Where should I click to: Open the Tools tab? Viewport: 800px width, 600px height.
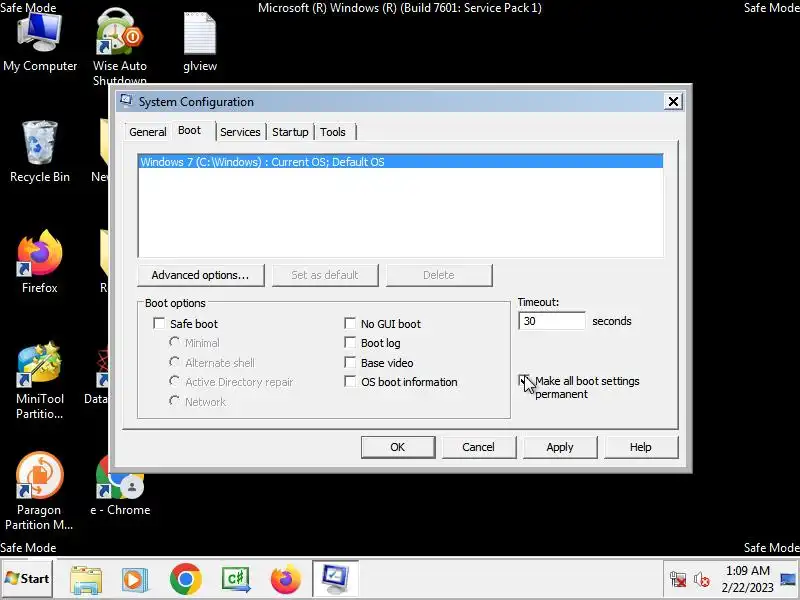click(333, 132)
